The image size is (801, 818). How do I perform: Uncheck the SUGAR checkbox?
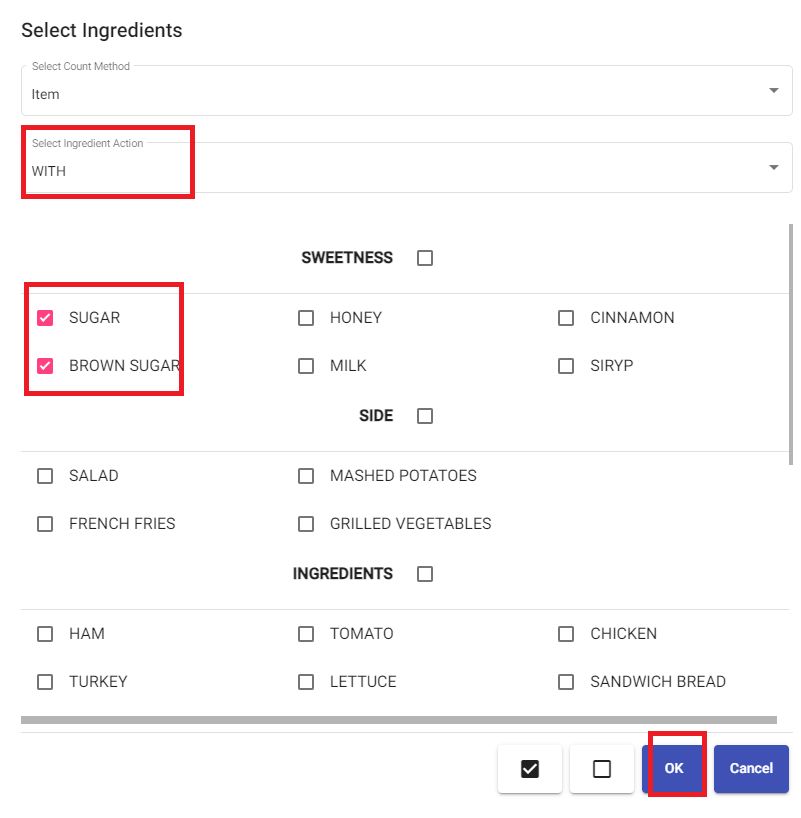point(45,318)
